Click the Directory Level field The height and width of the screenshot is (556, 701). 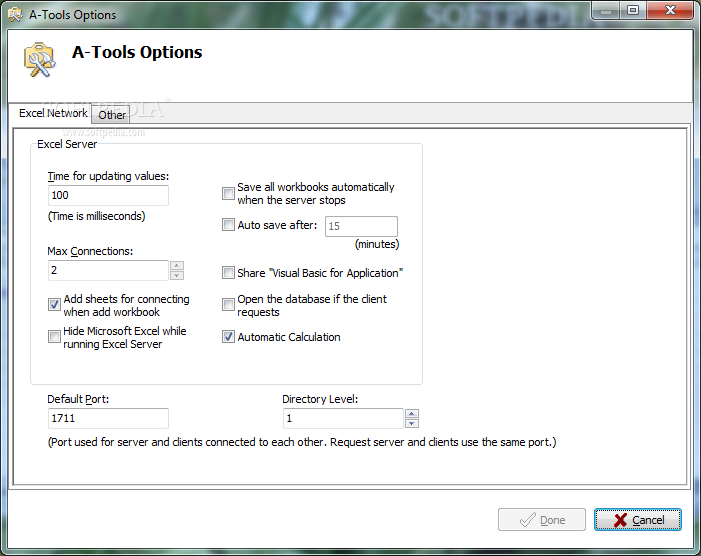click(x=343, y=418)
